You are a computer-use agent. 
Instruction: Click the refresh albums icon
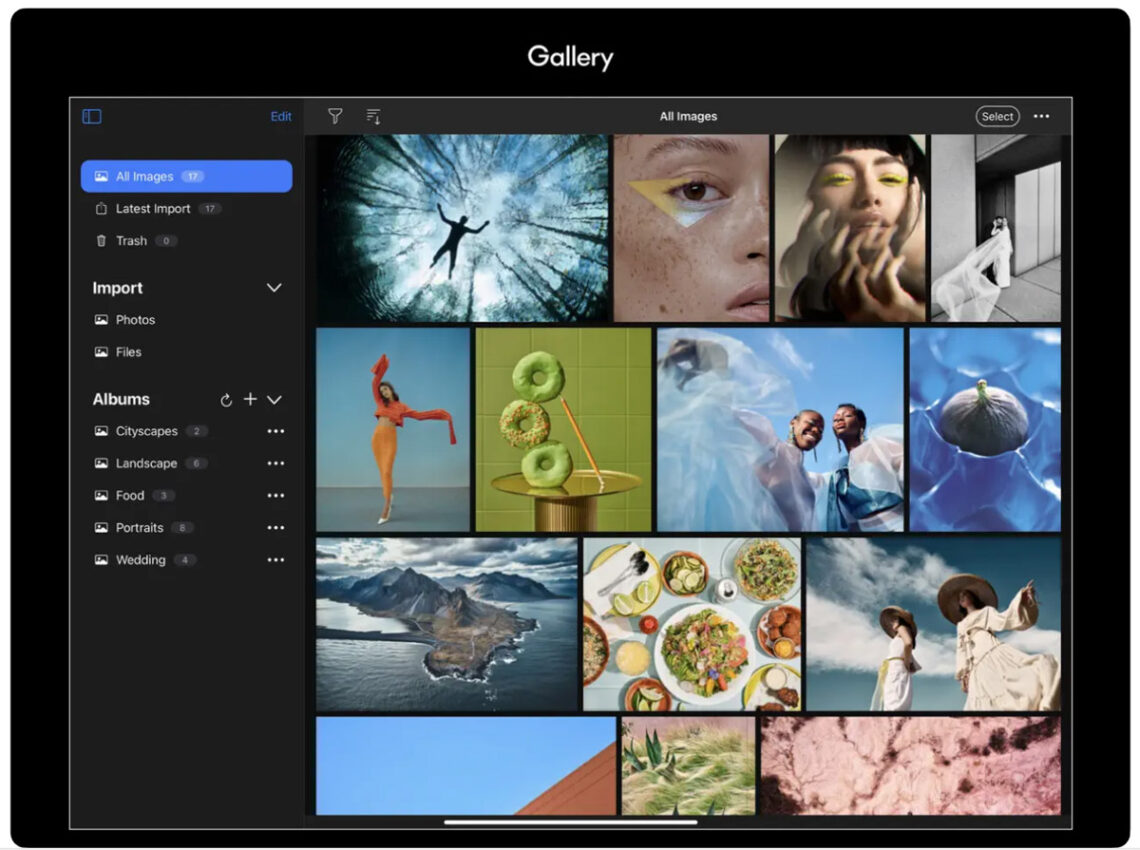tap(226, 400)
